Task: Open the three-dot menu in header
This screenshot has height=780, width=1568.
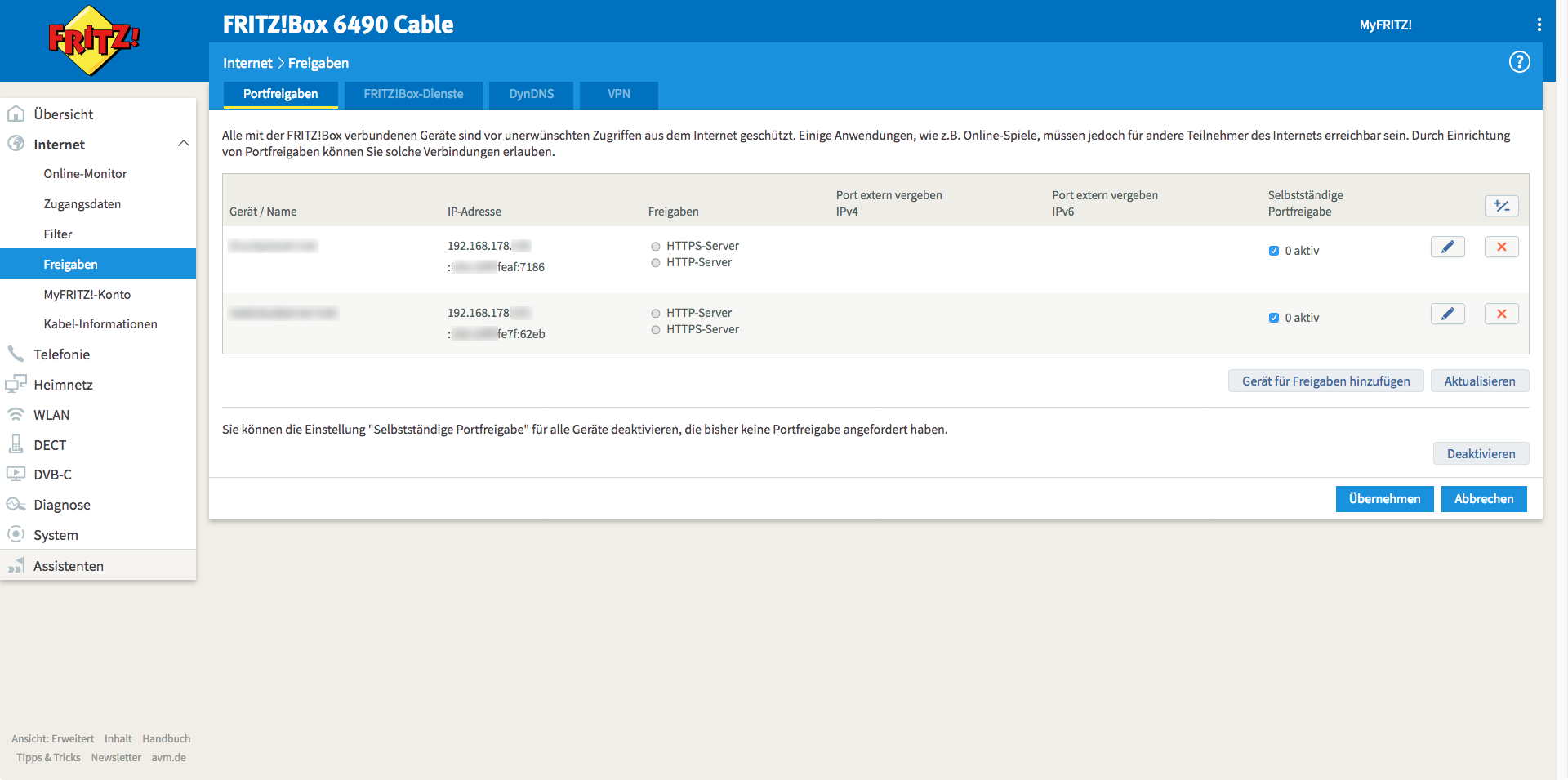Action: pyautogui.click(x=1539, y=25)
